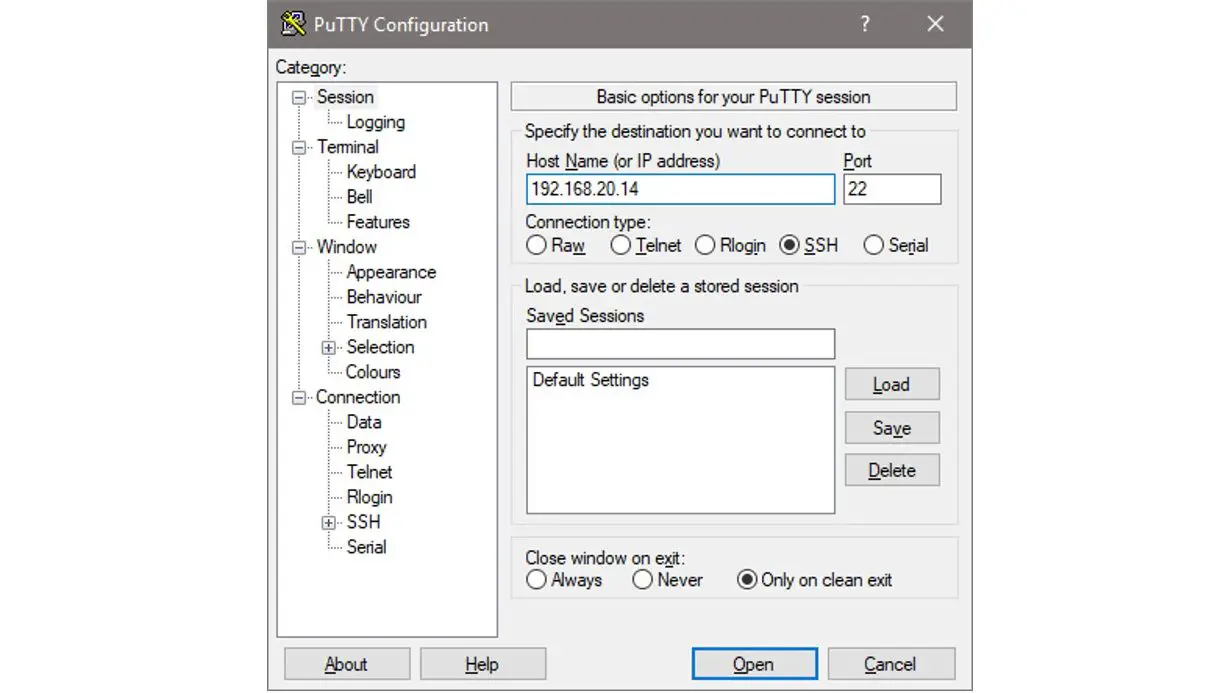Image resolution: width=1230 pixels, height=693 pixels.
Task: Collapse the Terminal category node
Action: coord(298,147)
